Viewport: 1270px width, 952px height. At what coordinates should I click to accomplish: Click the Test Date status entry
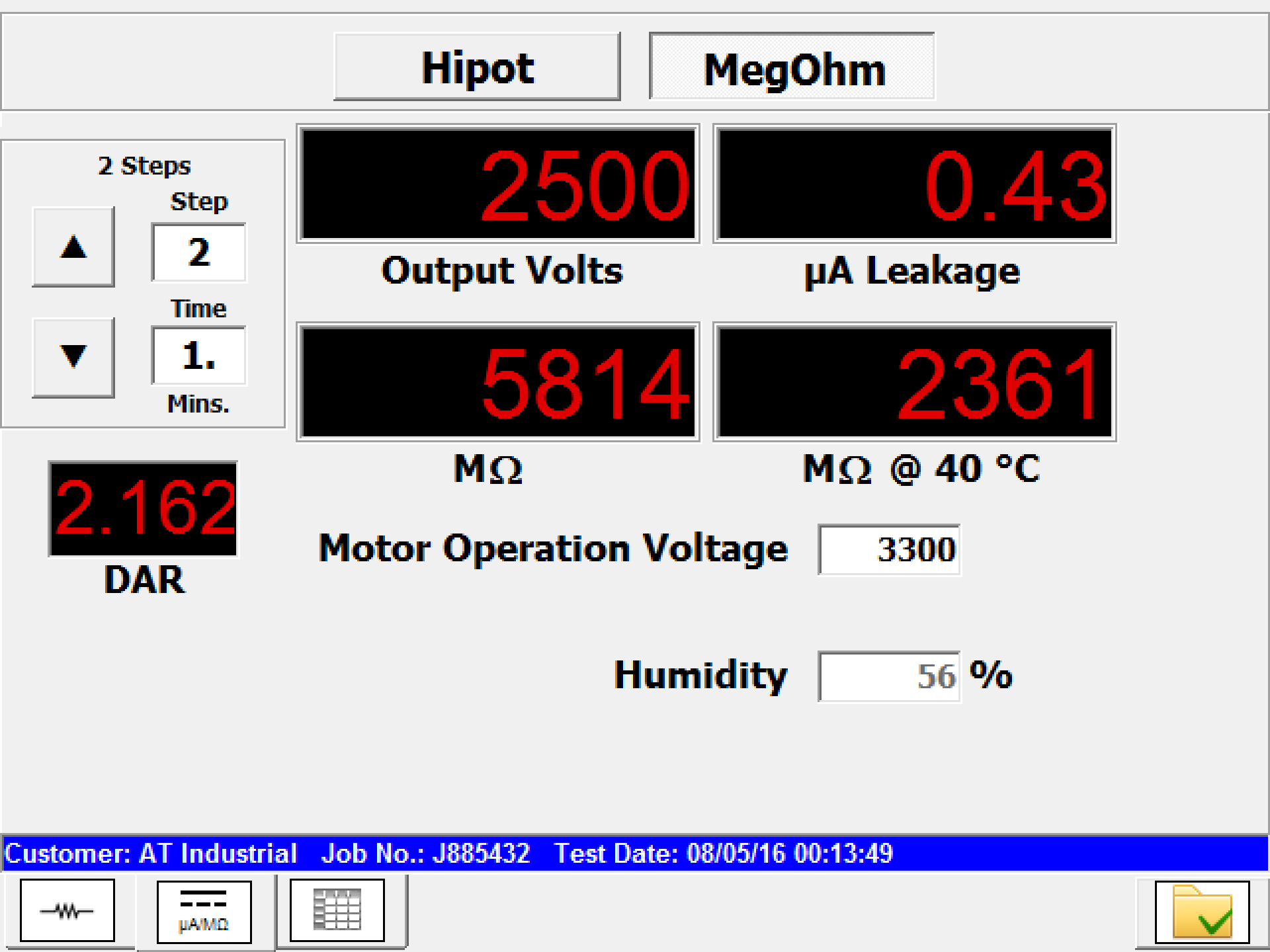pos(724,853)
